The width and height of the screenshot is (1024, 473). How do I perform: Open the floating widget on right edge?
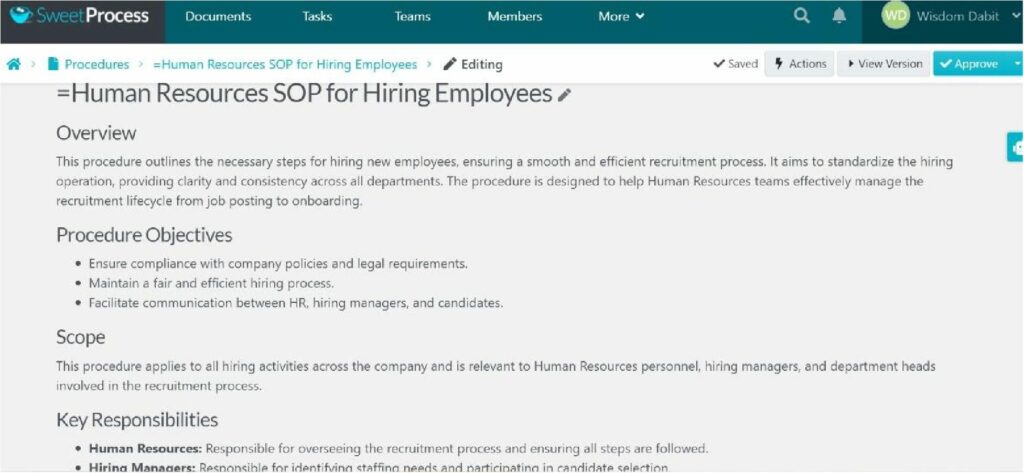click(1016, 146)
